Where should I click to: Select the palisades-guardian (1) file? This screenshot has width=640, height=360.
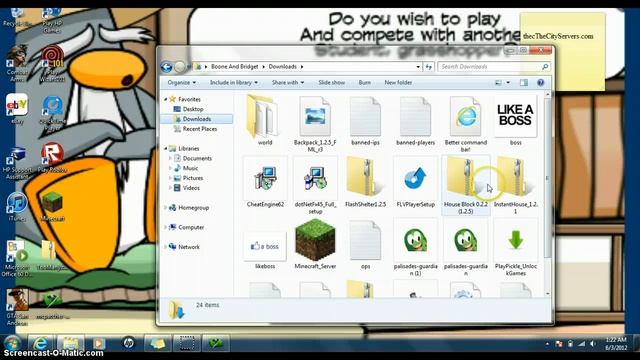coord(416,248)
